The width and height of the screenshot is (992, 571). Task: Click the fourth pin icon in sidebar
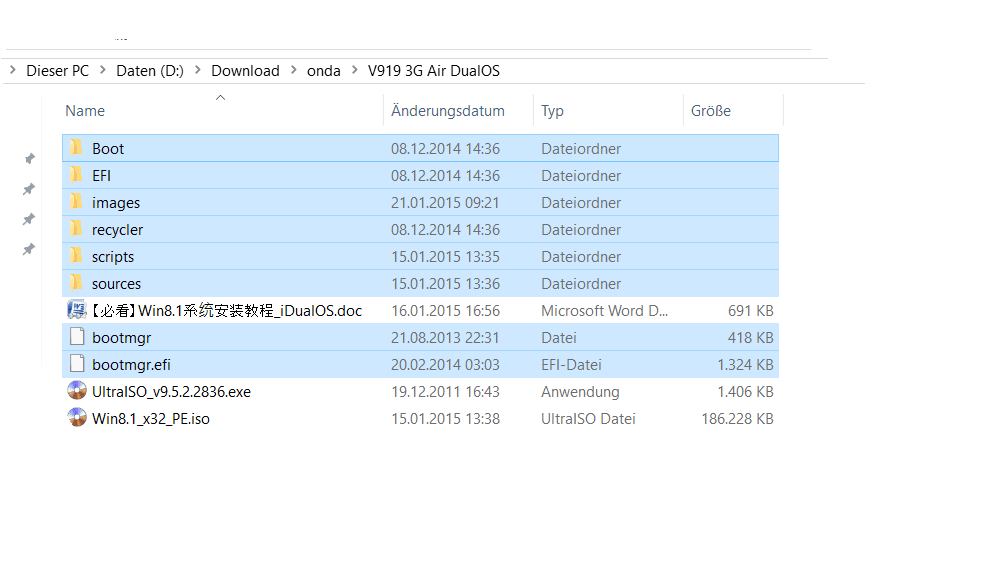click(x=29, y=249)
